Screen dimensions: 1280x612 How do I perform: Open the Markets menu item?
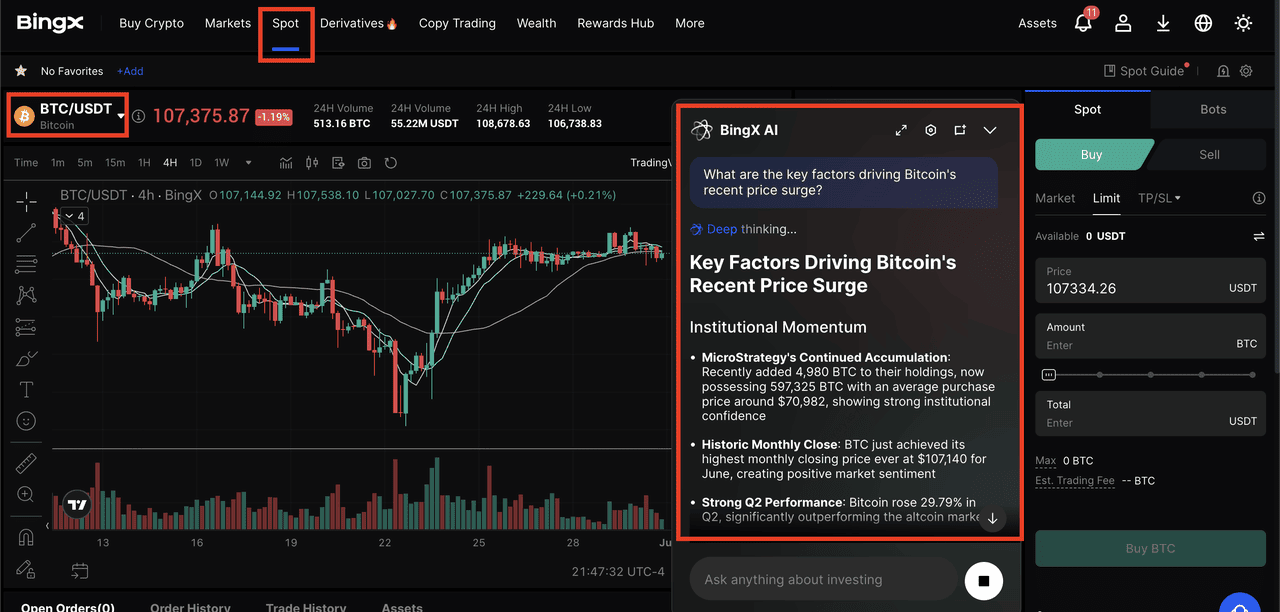pos(228,23)
